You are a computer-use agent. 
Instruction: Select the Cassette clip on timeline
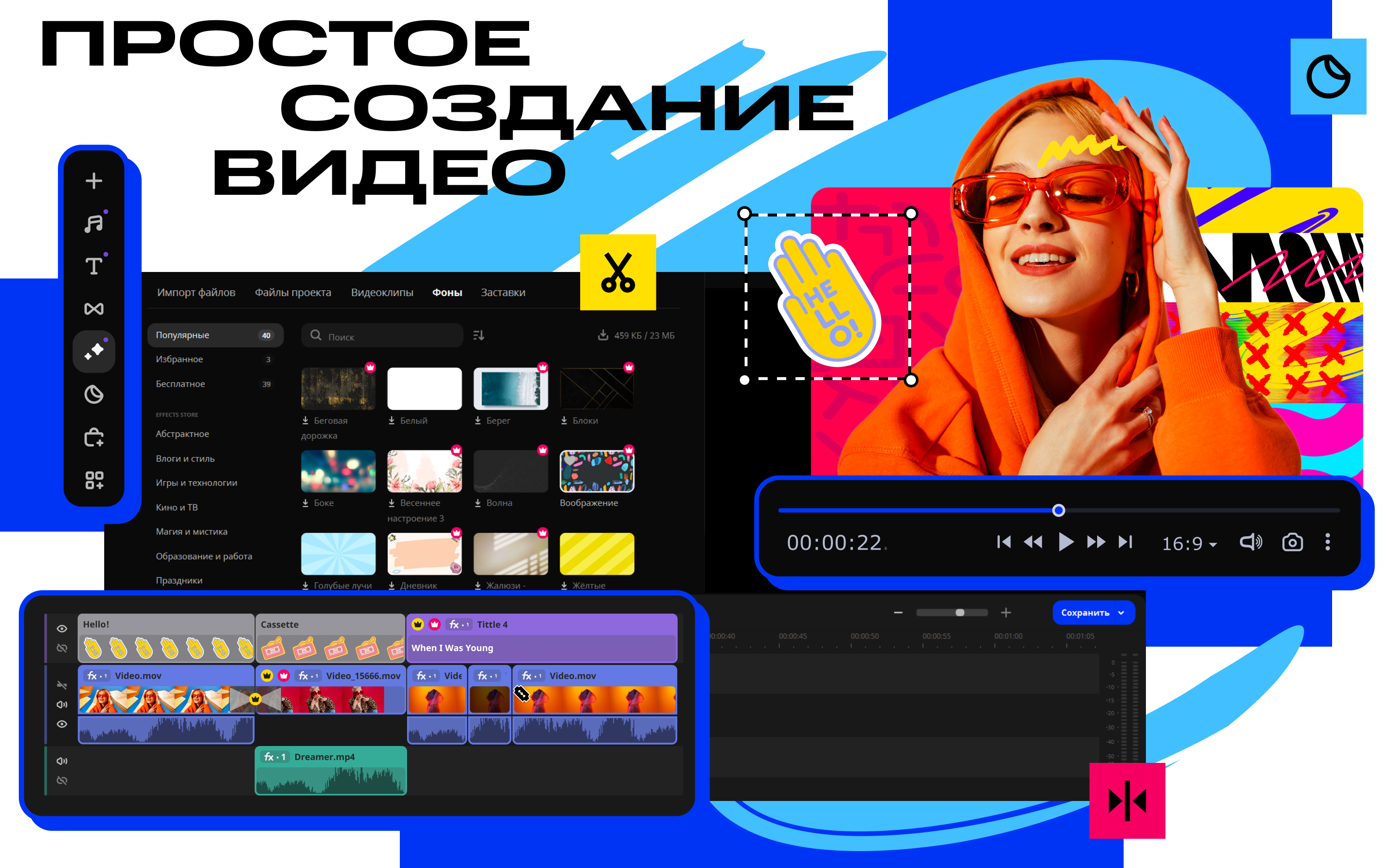(330, 638)
